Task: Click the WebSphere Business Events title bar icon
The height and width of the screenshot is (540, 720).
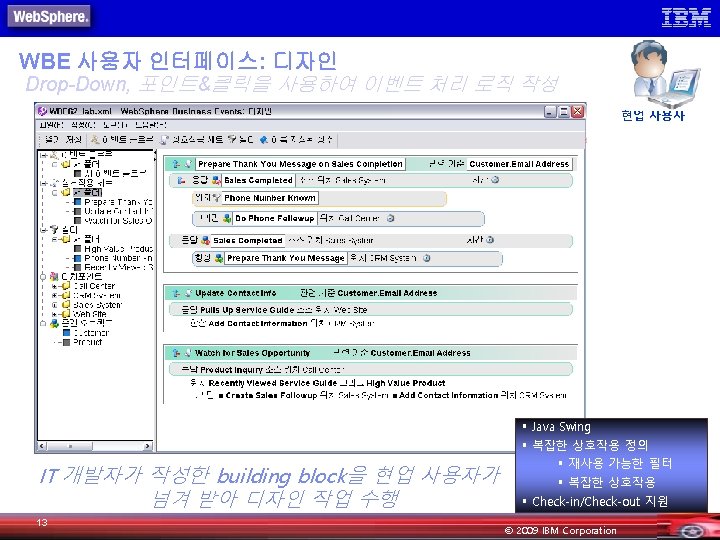Action: [x=42, y=111]
